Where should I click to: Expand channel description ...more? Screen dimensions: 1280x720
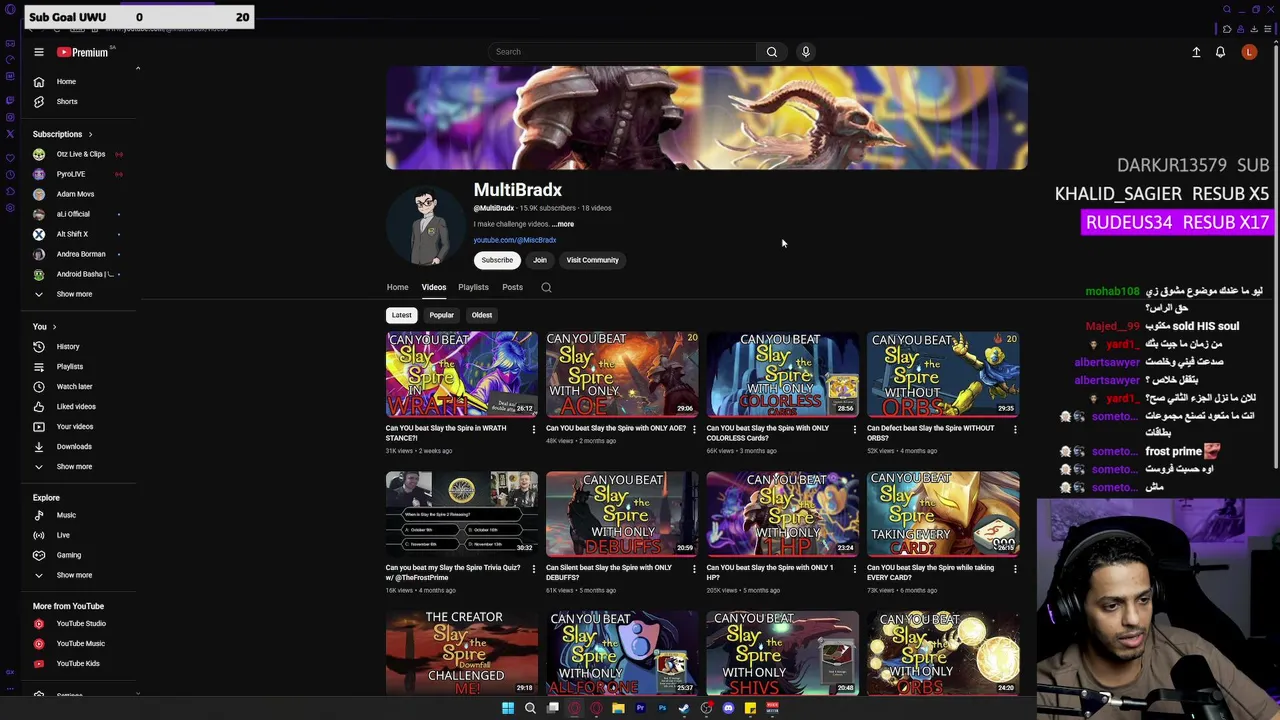(562, 224)
